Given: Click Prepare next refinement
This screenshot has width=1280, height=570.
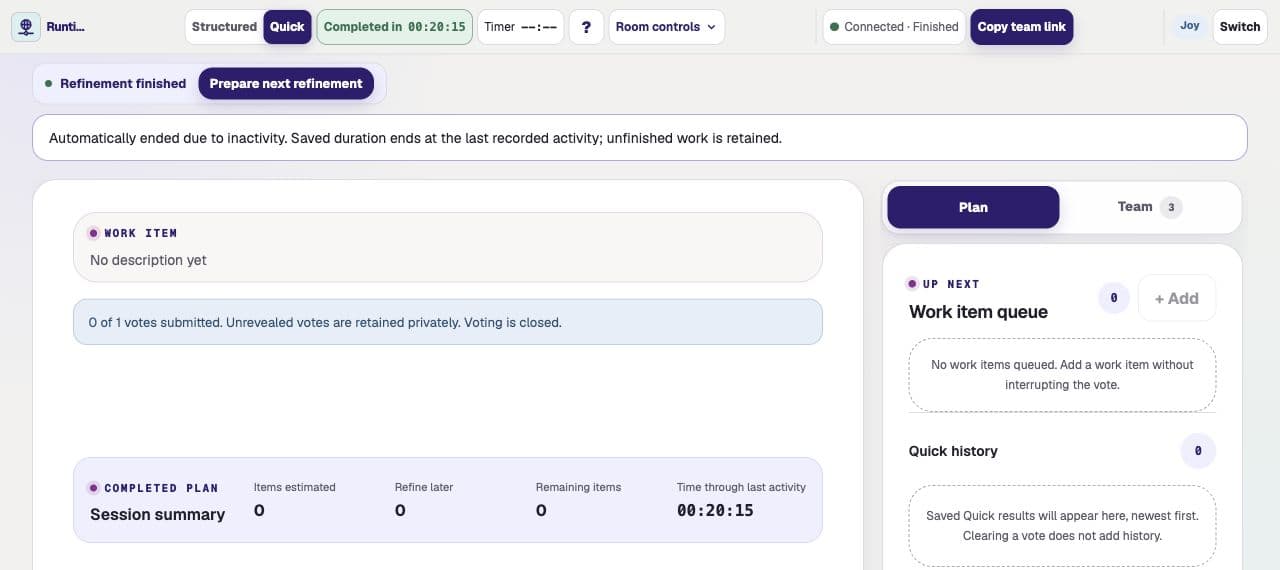Looking at the screenshot, I should click(286, 84).
